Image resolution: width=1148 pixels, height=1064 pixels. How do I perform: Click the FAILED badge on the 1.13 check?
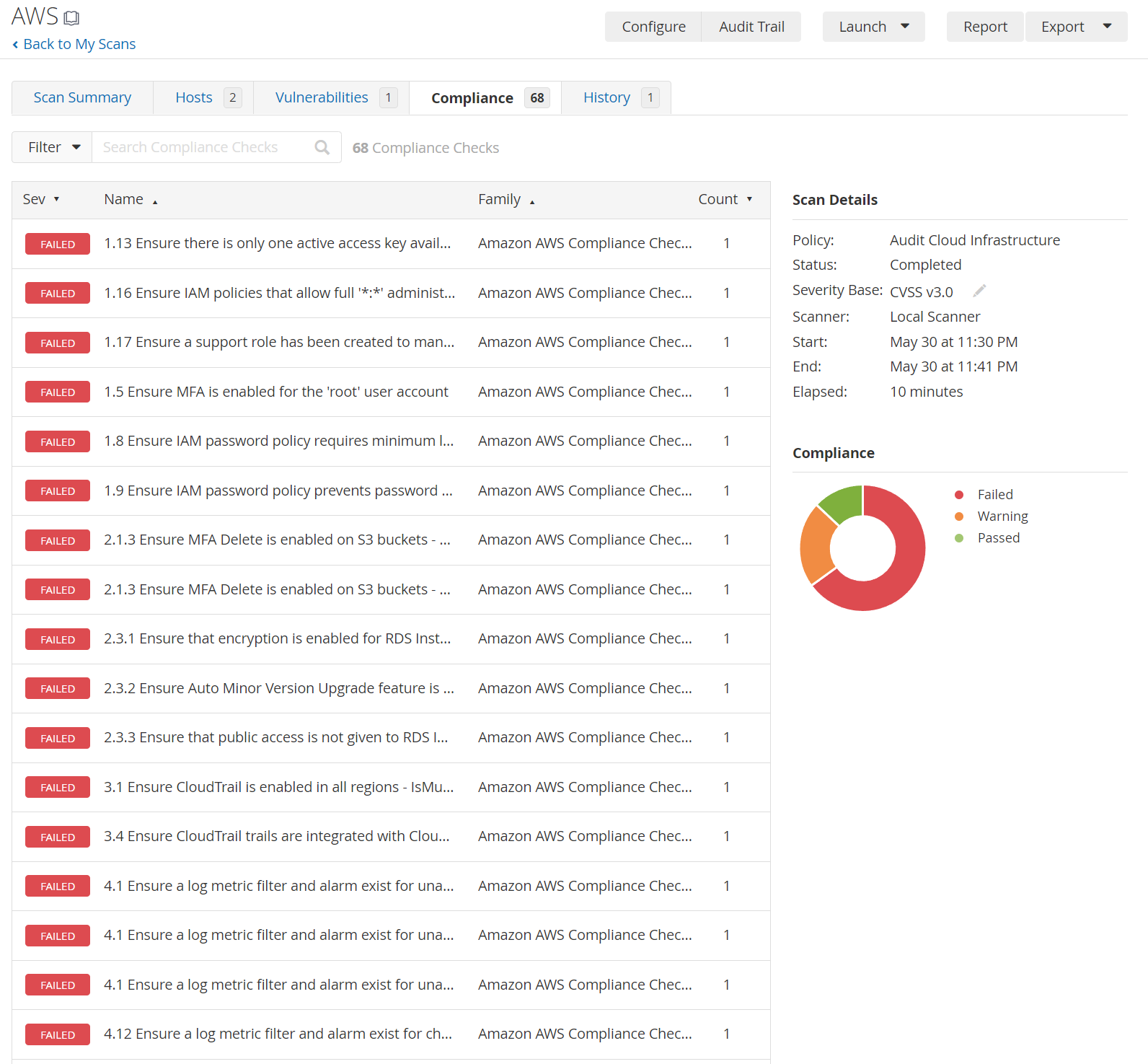(x=58, y=244)
